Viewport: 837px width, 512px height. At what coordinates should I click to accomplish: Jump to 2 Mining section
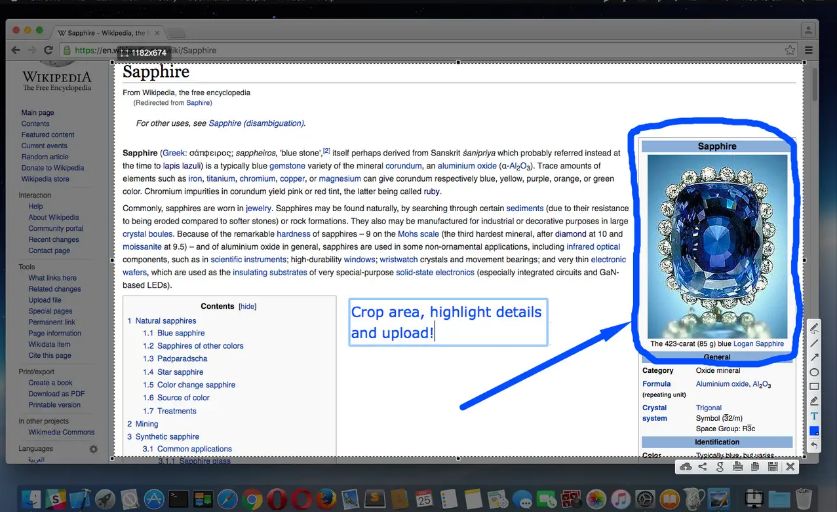[143, 424]
